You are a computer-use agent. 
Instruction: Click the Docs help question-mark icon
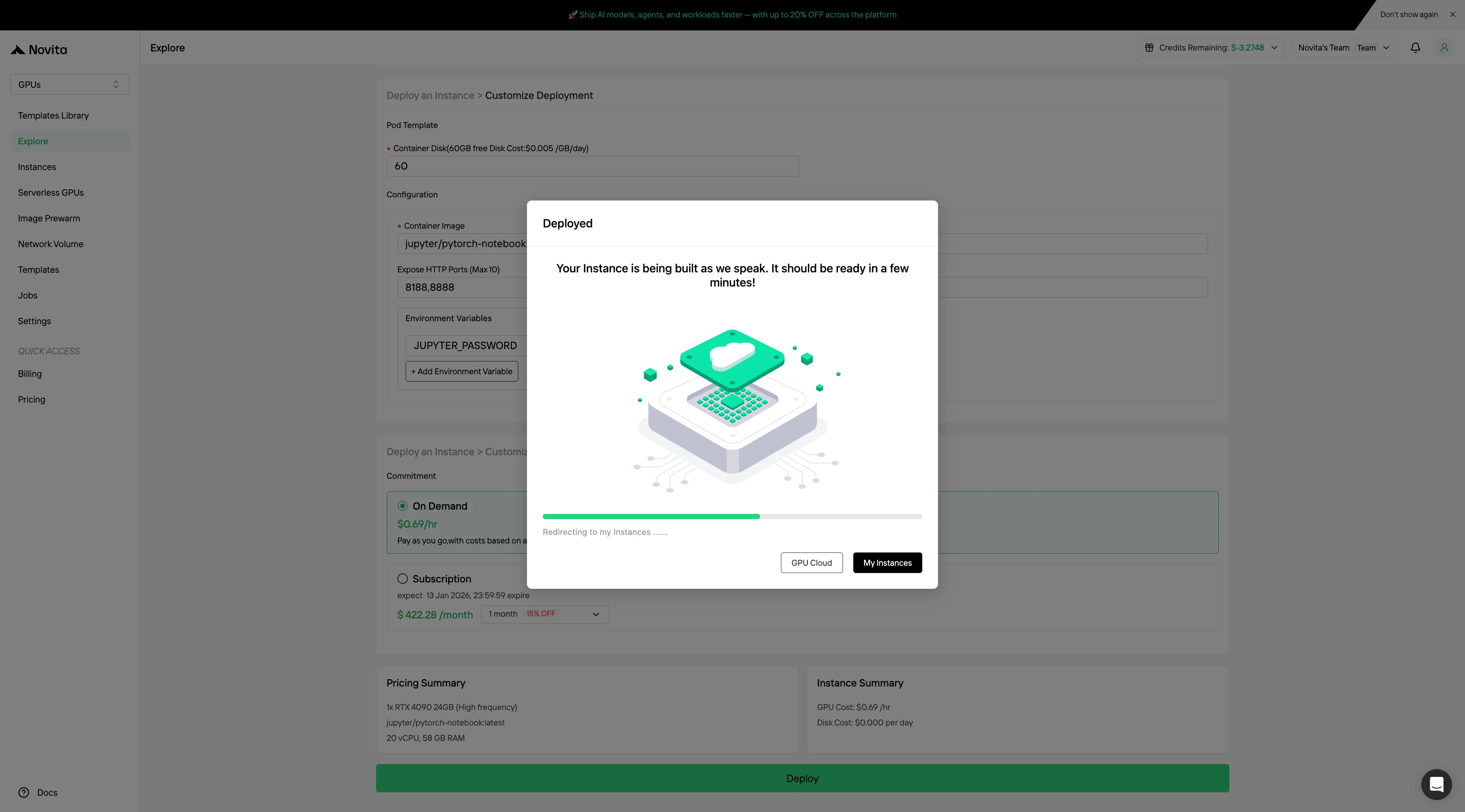coord(23,792)
